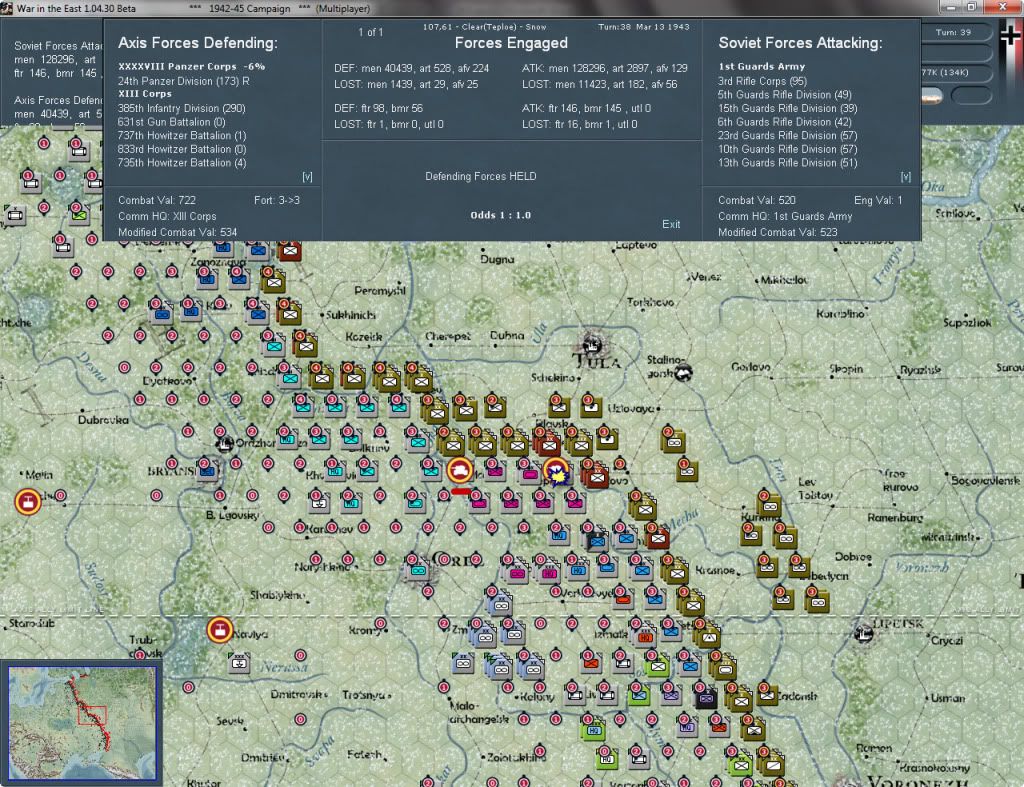Click the Defending Forces HELD result

click(x=481, y=176)
